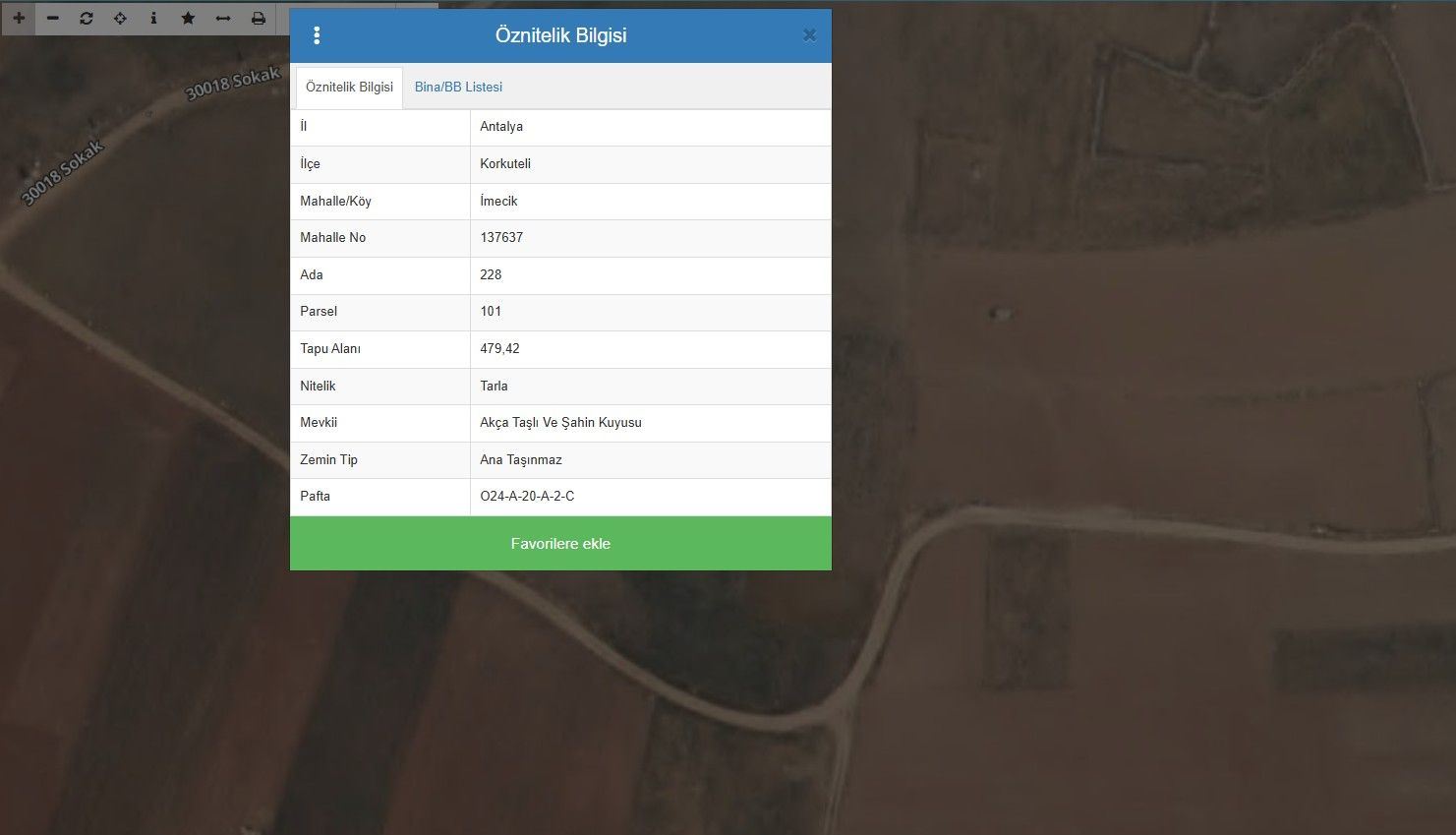The image size is (1456, 835).
Task: Click the Favorilere ekle button
Action: (x=560, y=543)
